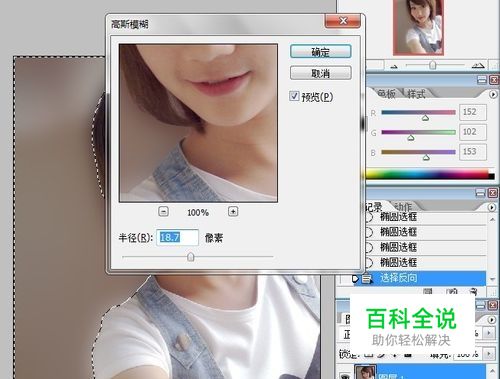Click the navigator thumbnail of the portrait

click(x=418, y=27)
